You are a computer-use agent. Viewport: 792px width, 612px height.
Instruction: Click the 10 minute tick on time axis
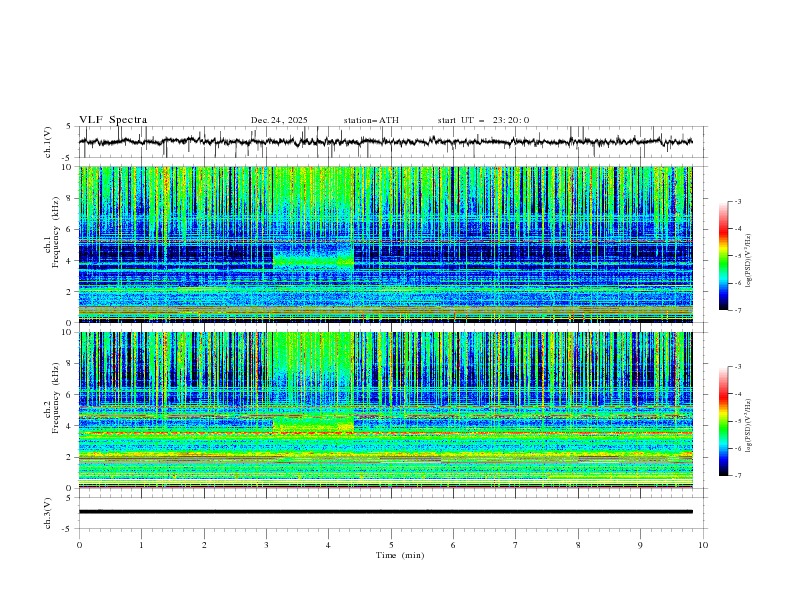(x=703, y=545)
